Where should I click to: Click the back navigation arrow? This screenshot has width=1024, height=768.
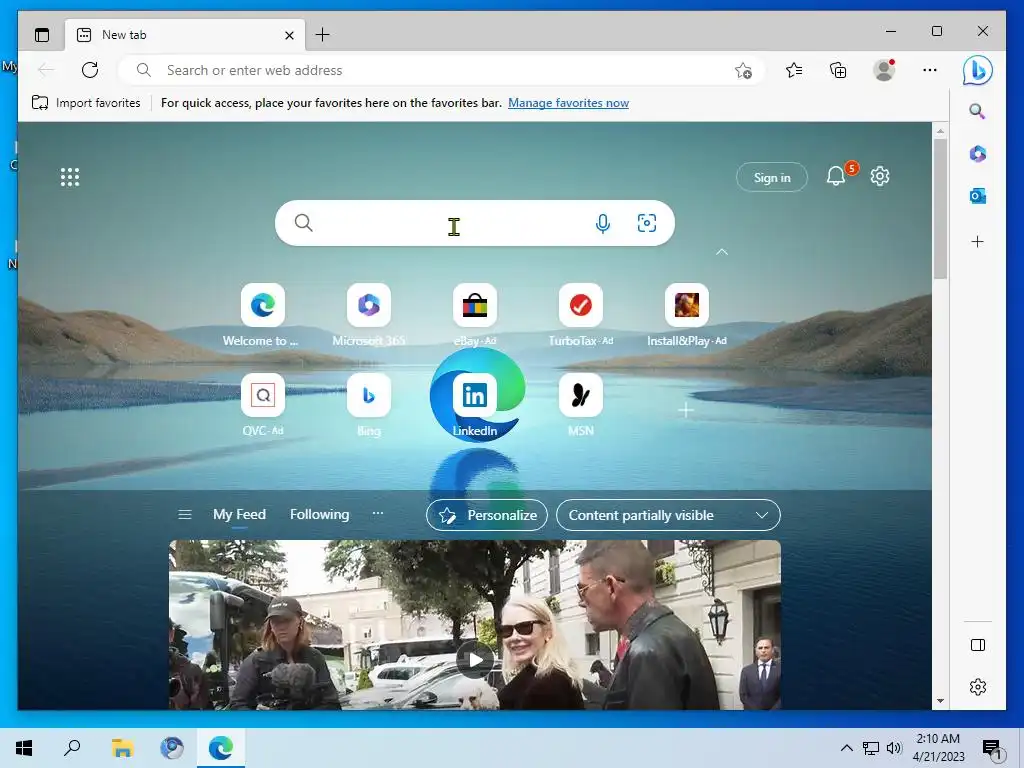(x=46, y=70)
